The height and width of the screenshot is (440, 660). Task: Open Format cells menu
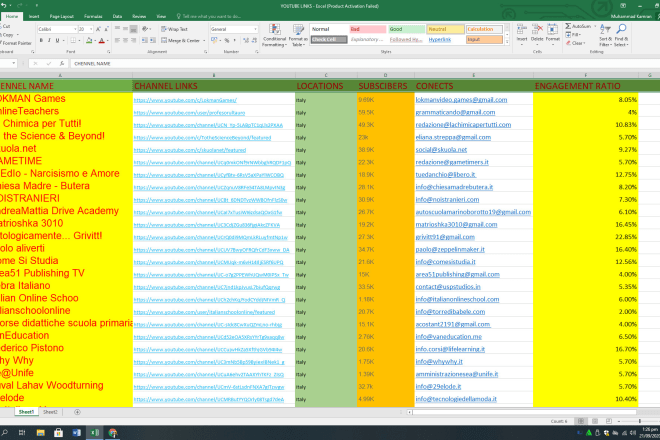(552, 35)
